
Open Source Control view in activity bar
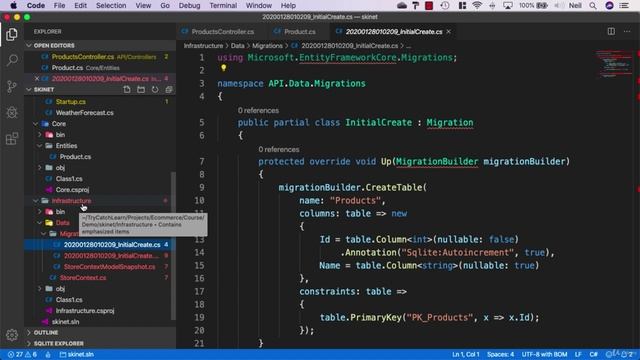(x=12, y=87)
